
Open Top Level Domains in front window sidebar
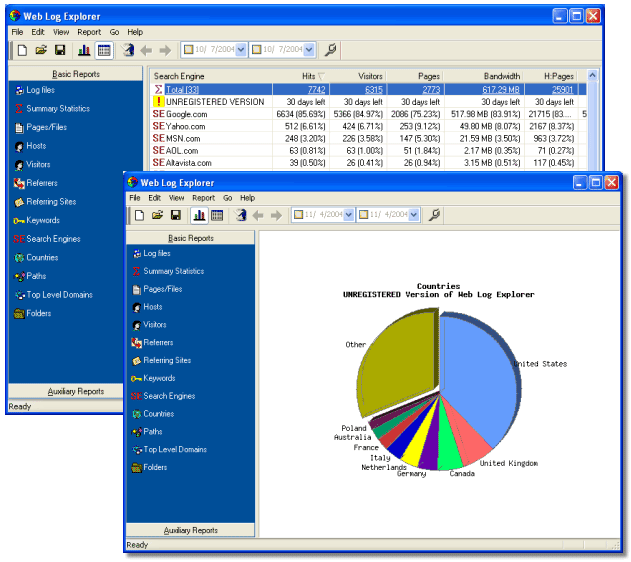pyautogui.click(x=169, y=449)
